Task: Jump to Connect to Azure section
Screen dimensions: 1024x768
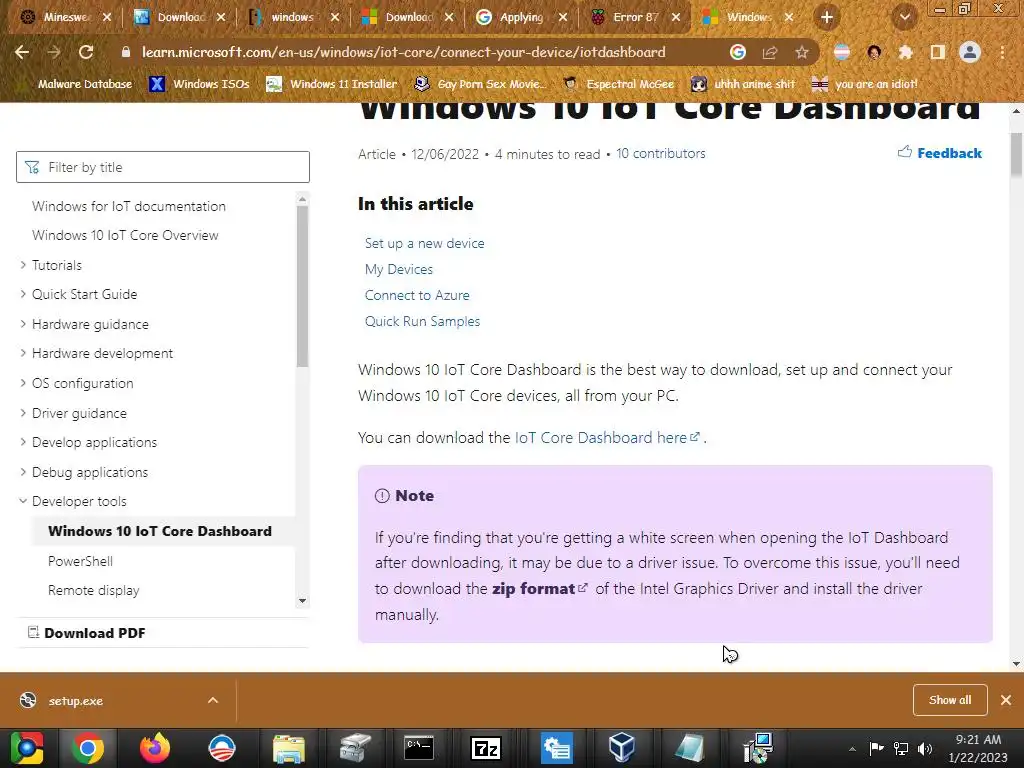Action: (417, 295)
